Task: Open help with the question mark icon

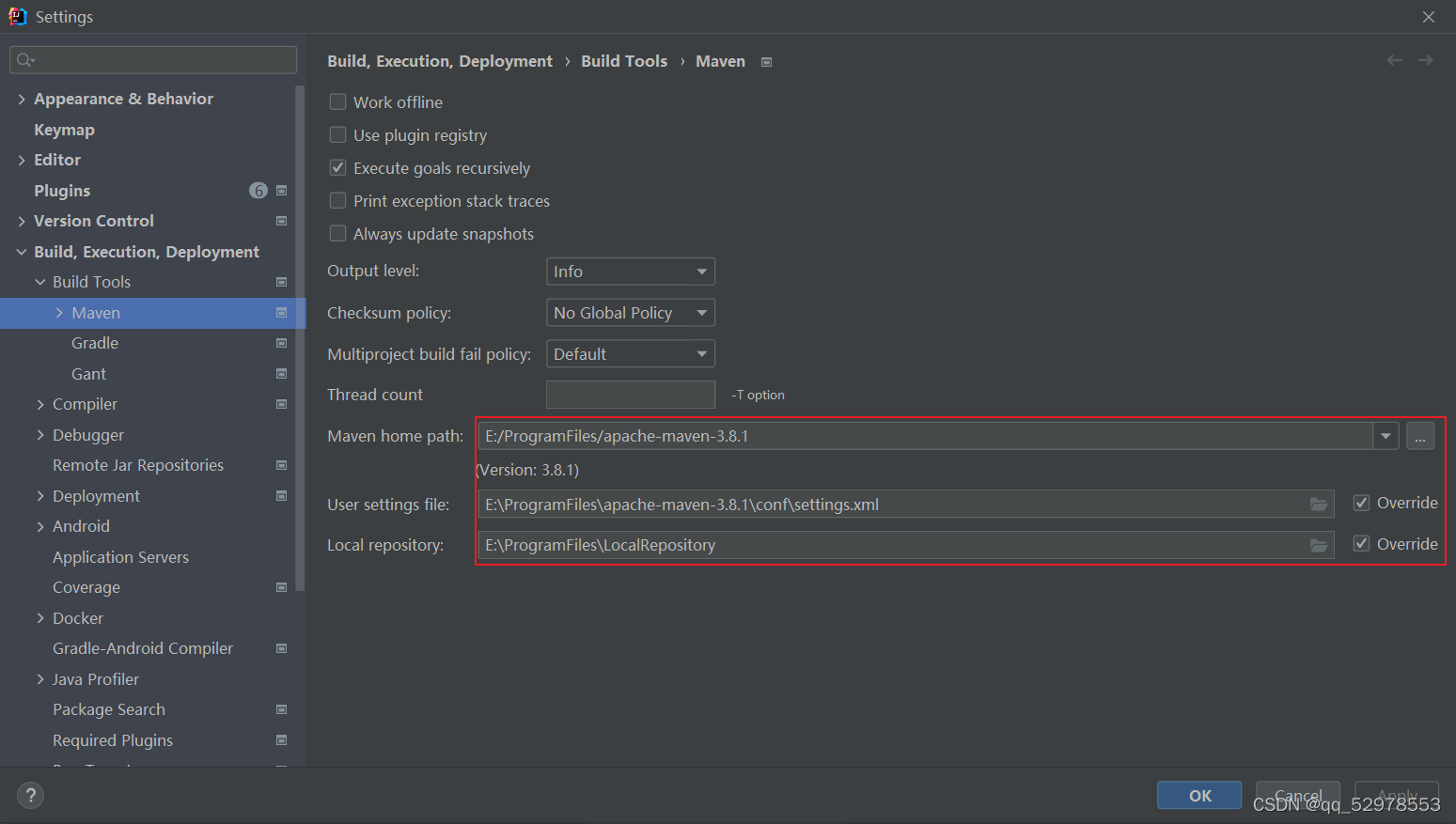Action: tap(30, 796)
